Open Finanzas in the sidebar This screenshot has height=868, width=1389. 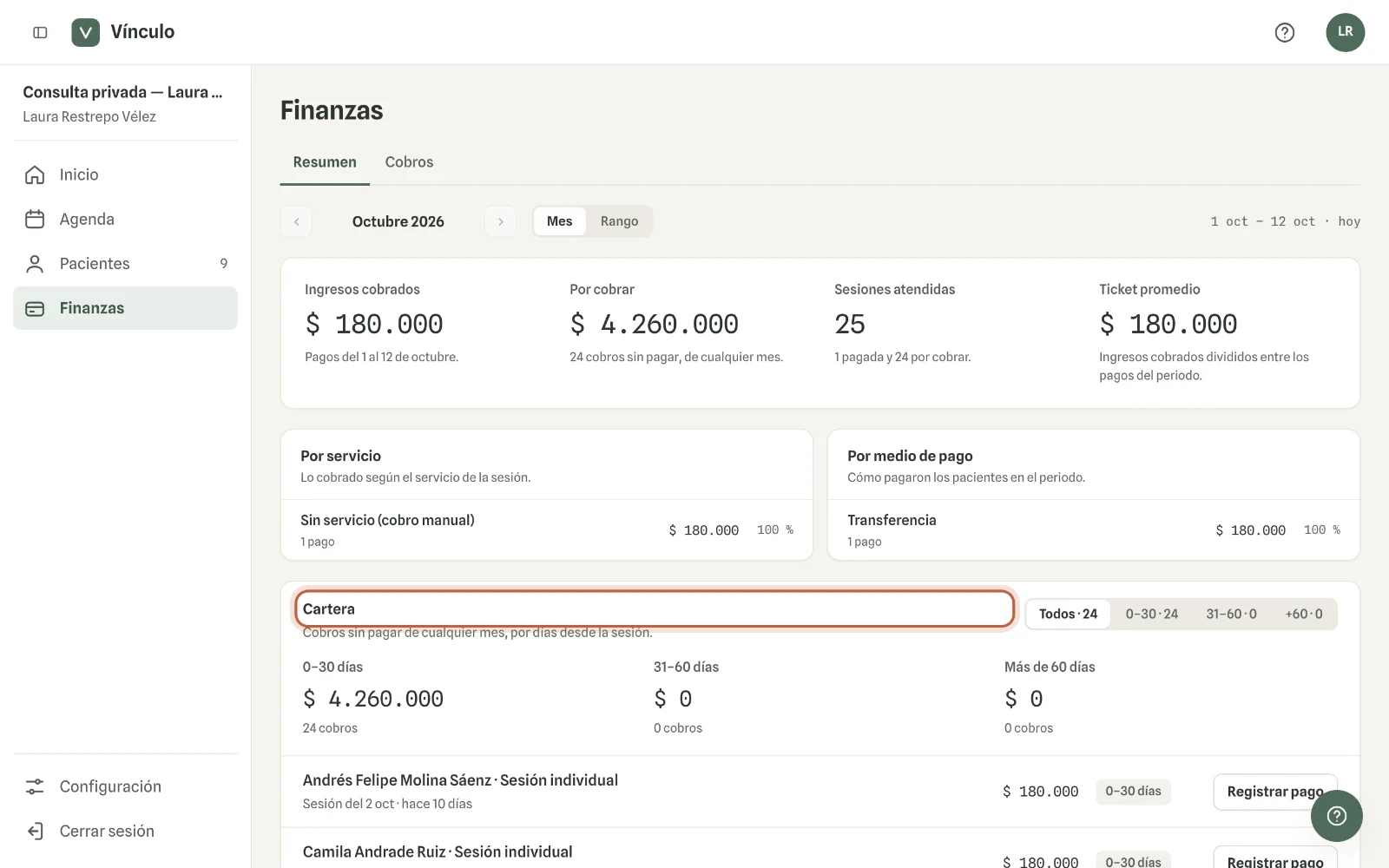point(125,308)
